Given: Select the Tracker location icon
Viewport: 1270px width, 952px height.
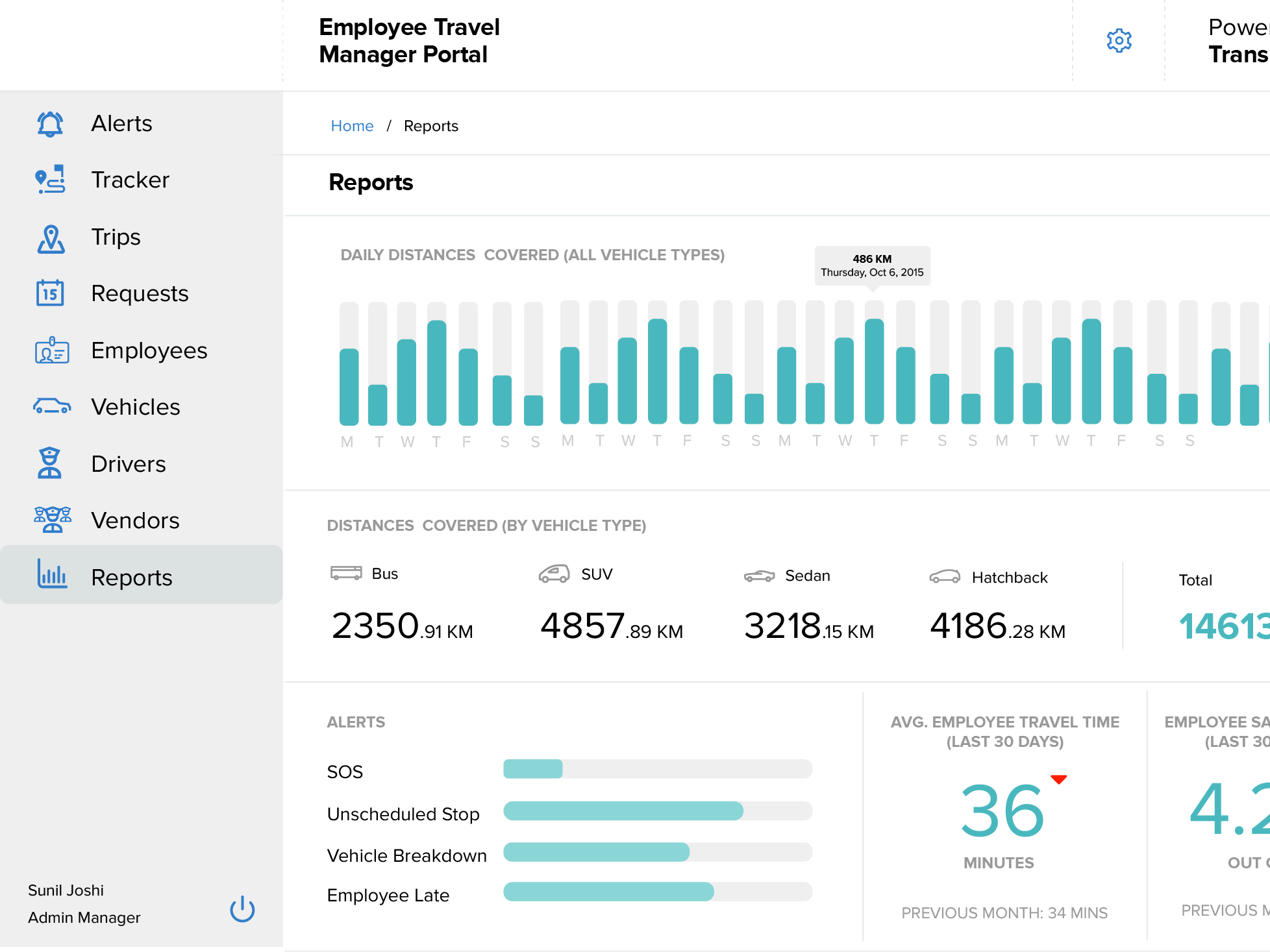Looking at the screenshot, I should click(x=49, y=180).
